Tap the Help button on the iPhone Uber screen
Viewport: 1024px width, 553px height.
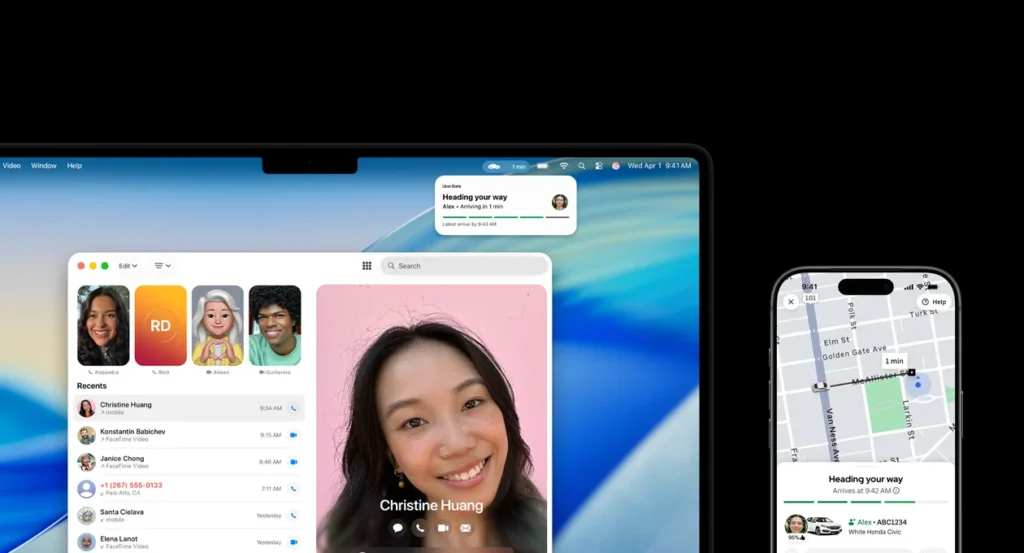tap(934, 302)
